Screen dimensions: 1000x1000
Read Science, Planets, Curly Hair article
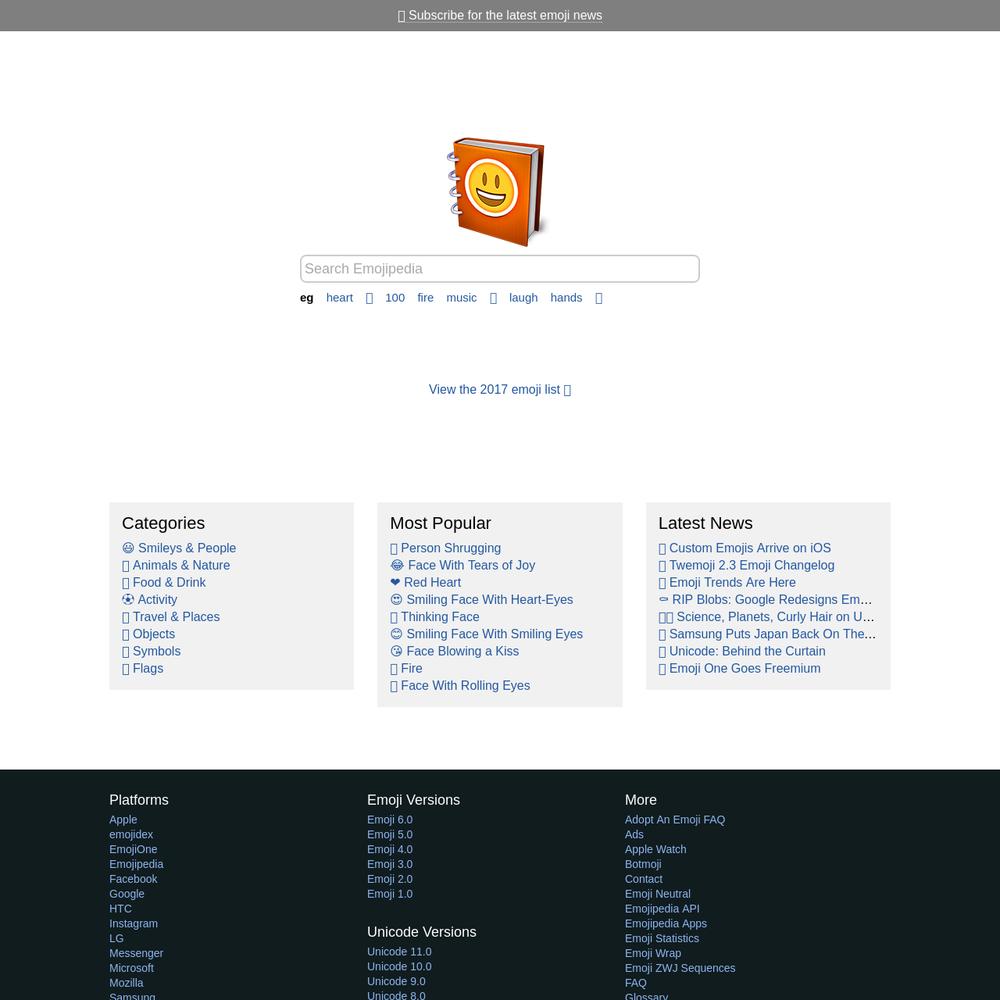[767, 617]
